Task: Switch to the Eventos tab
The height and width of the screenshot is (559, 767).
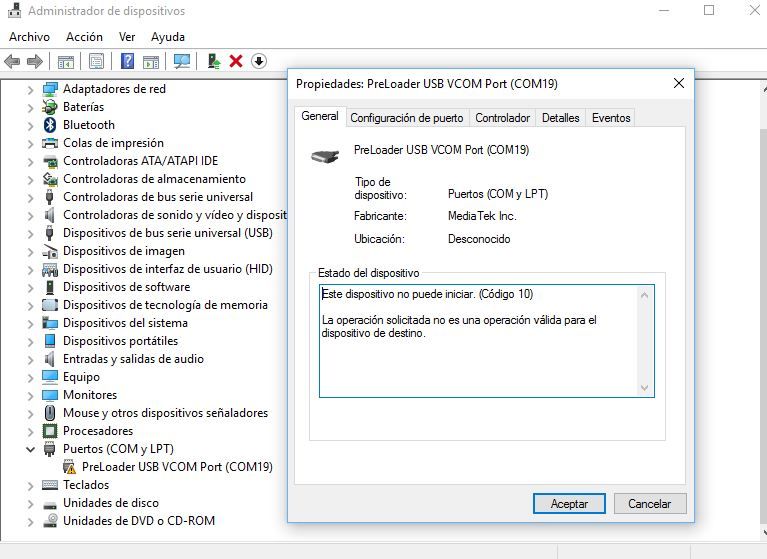Action: coord(611,118)
